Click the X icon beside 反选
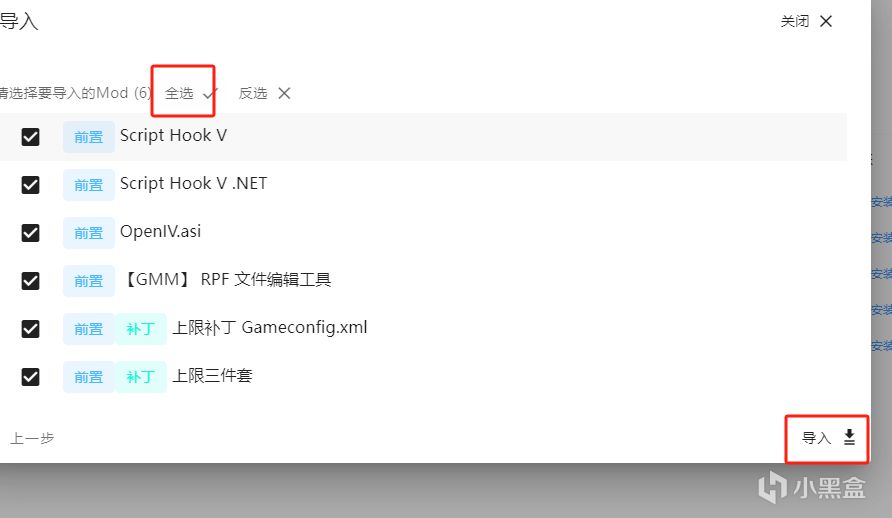 coord(284,93)
